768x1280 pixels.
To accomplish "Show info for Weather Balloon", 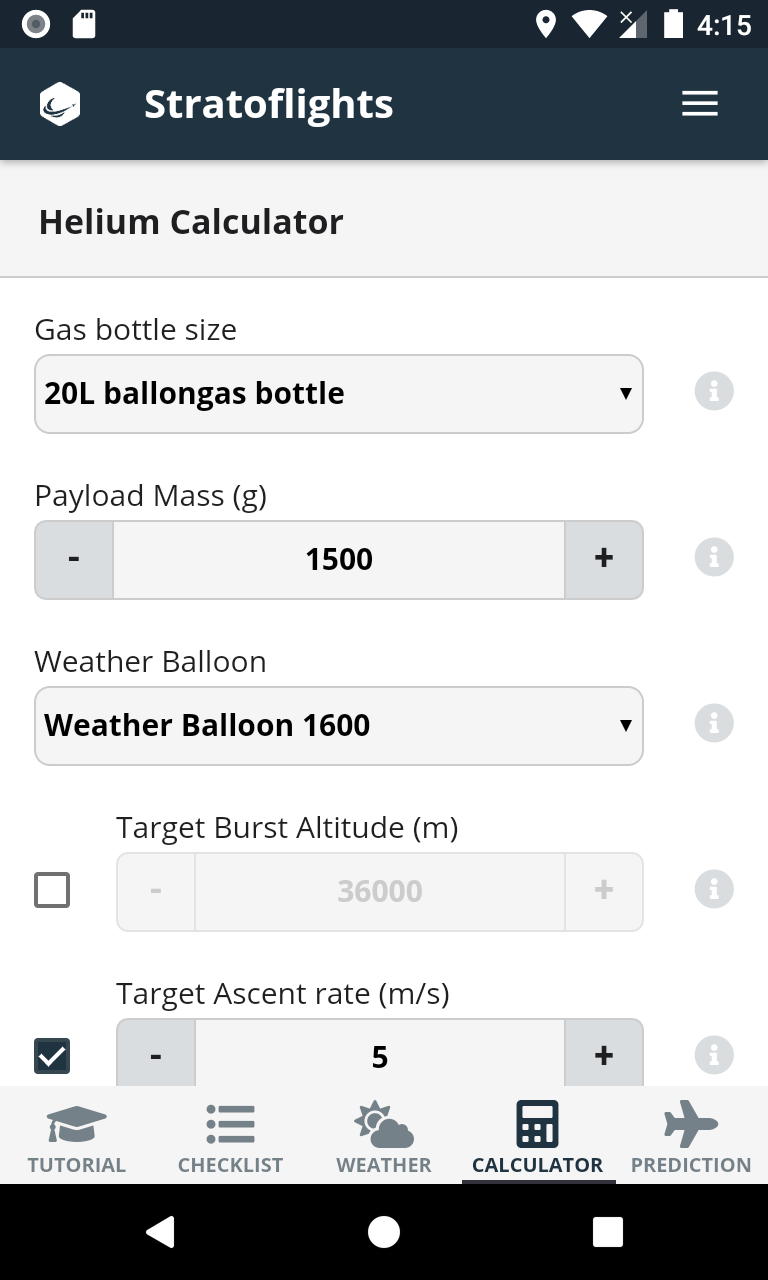I will click(714, 723).
